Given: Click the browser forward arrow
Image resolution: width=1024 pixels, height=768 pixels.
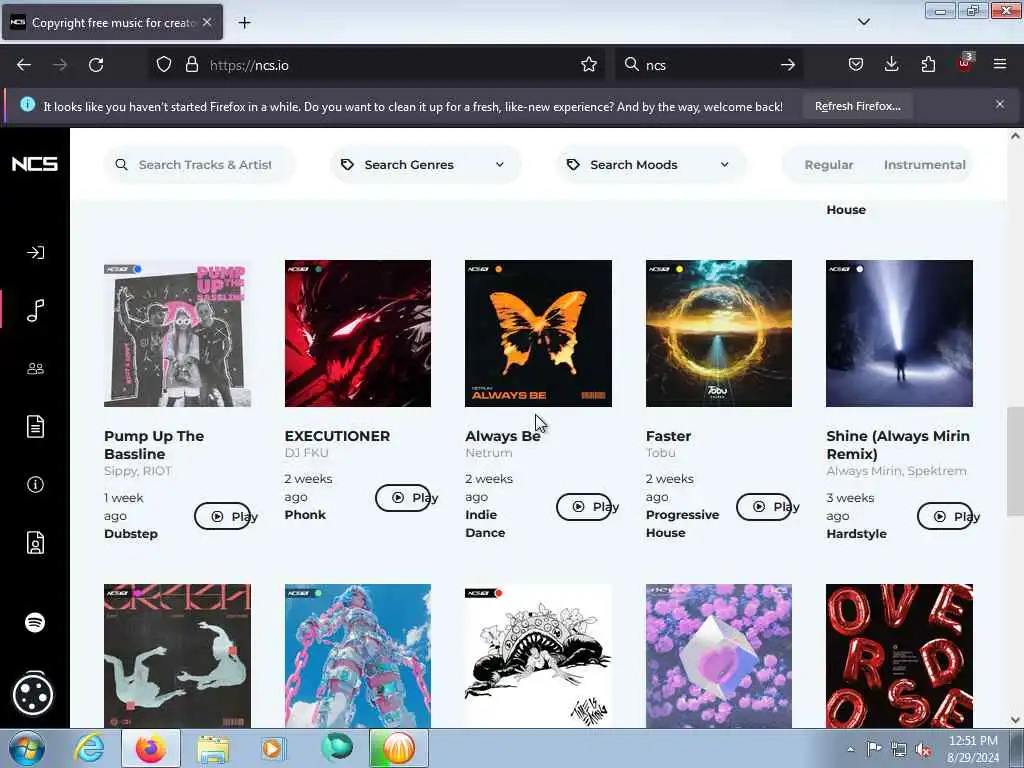Looking at the screenshot, I should click(60, 65).
